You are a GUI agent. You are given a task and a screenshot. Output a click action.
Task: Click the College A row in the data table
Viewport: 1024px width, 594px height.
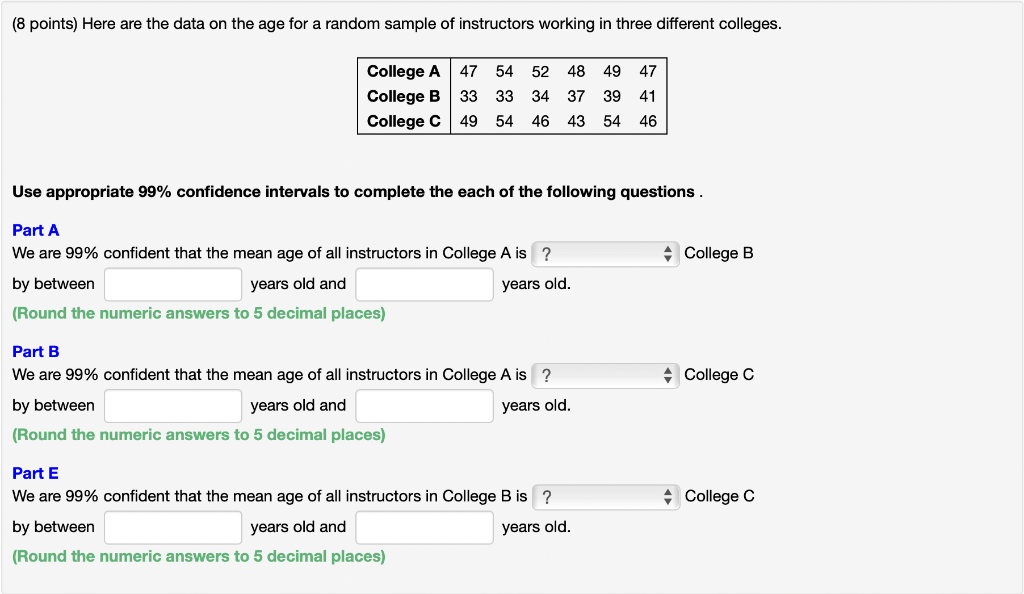coord(512,71)
